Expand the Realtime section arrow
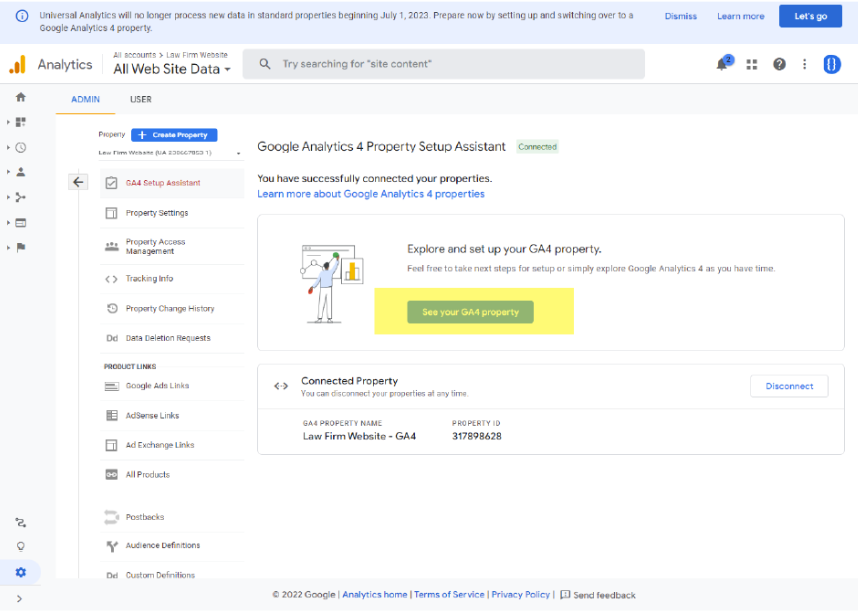This screenshot has height=615, width=860. pyautogui.click(x=8, y=147)
